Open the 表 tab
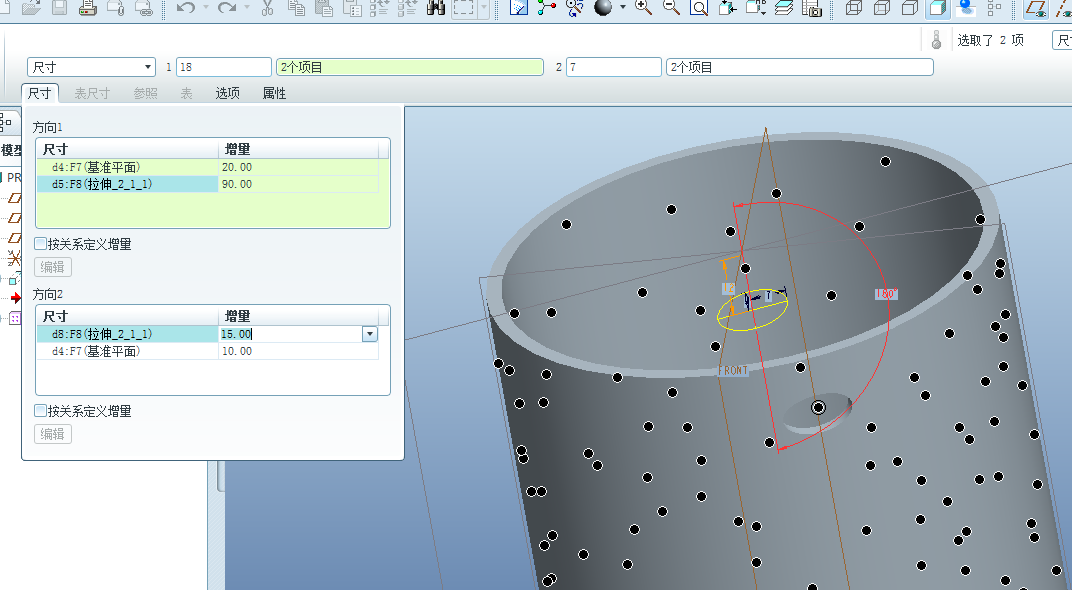Viewport: 1072px width, 590px height. (x=186, y=93)
